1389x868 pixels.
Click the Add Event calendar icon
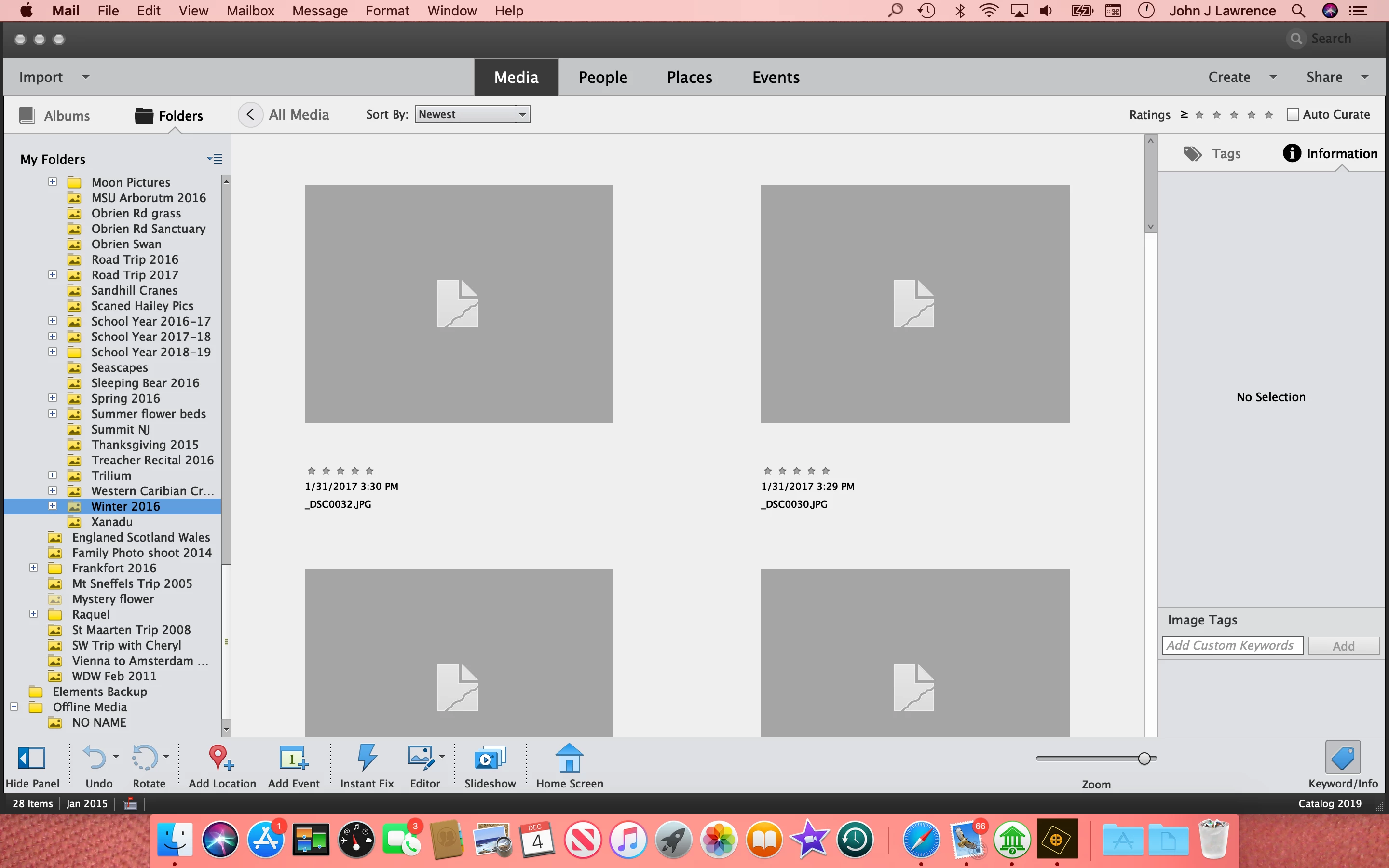pyautogui.click(x=293, y=758)
